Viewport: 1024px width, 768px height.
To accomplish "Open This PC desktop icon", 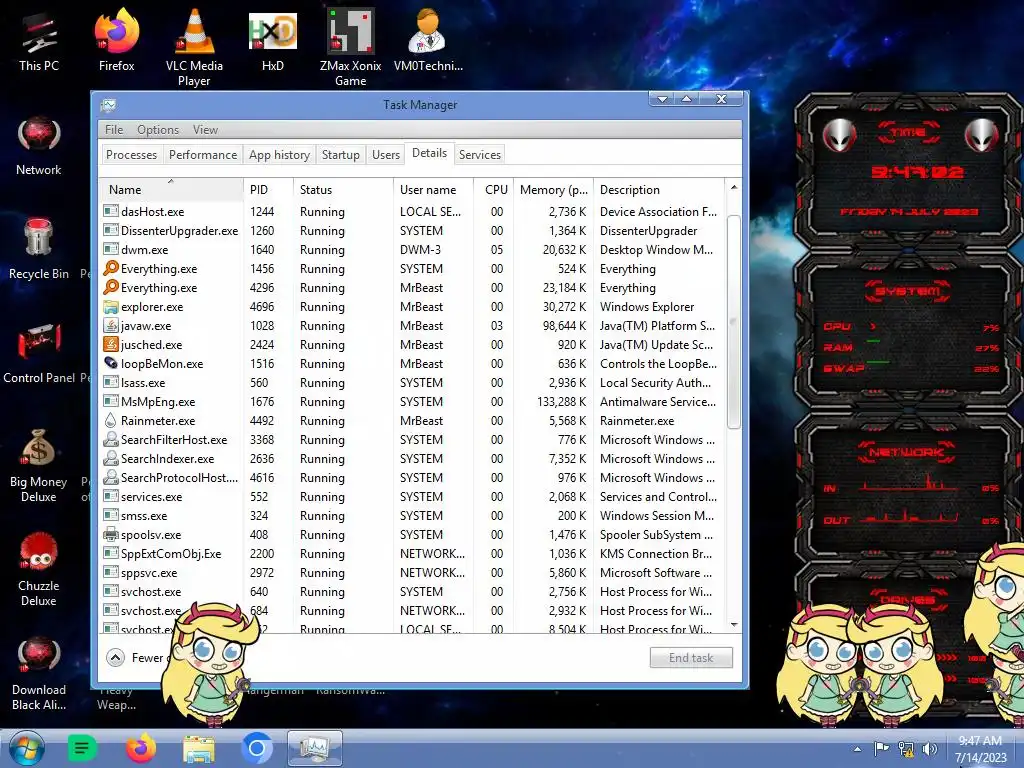I will [x=39, y=40].
